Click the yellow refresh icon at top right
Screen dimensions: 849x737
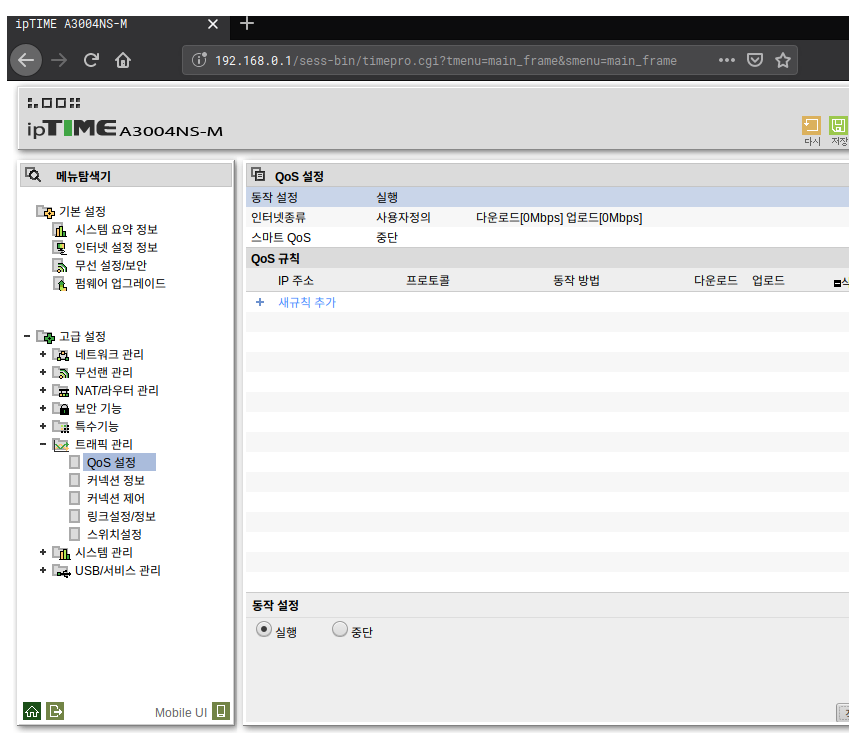(x=811, y=125)
